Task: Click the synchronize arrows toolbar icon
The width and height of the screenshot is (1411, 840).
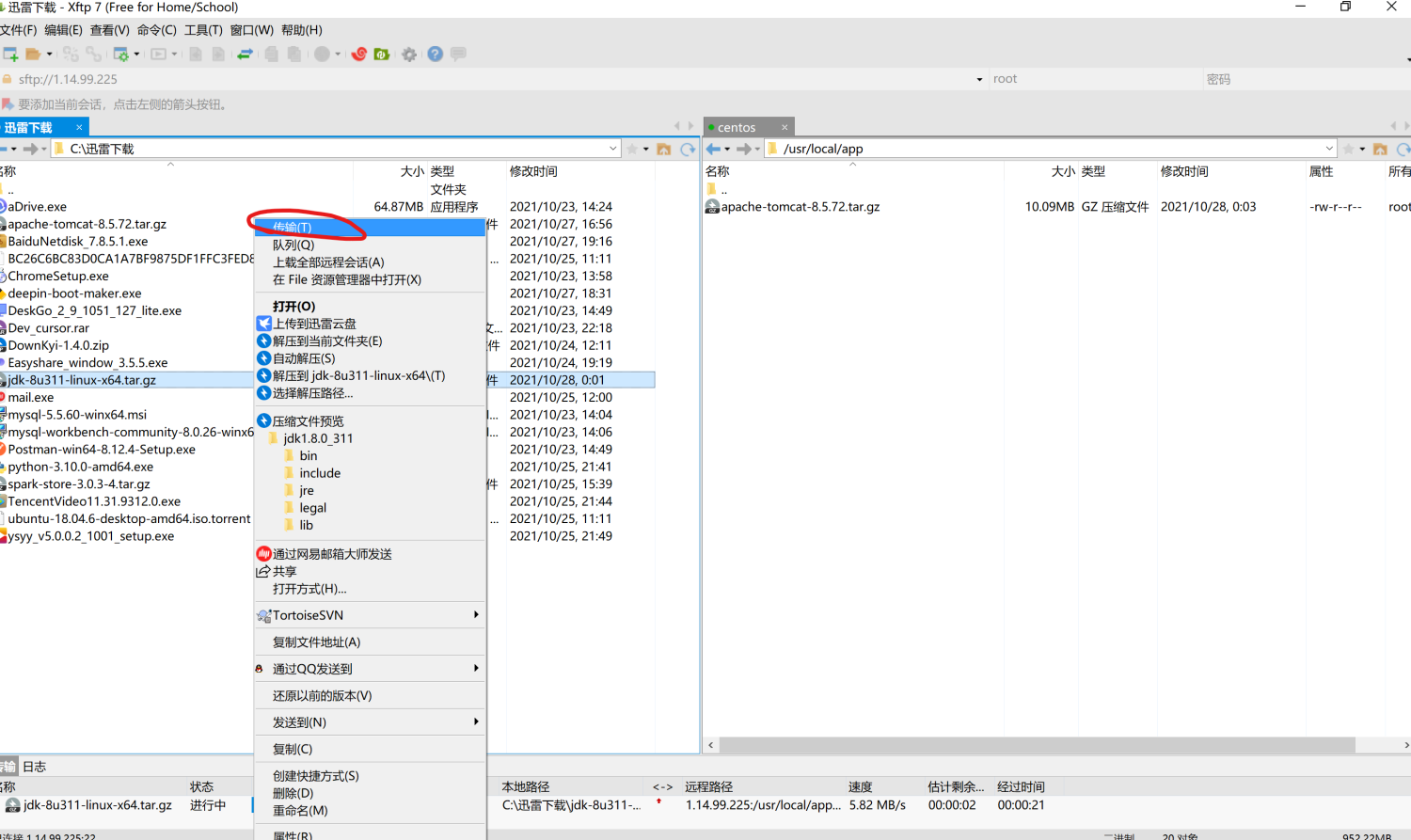Action: 245,55
